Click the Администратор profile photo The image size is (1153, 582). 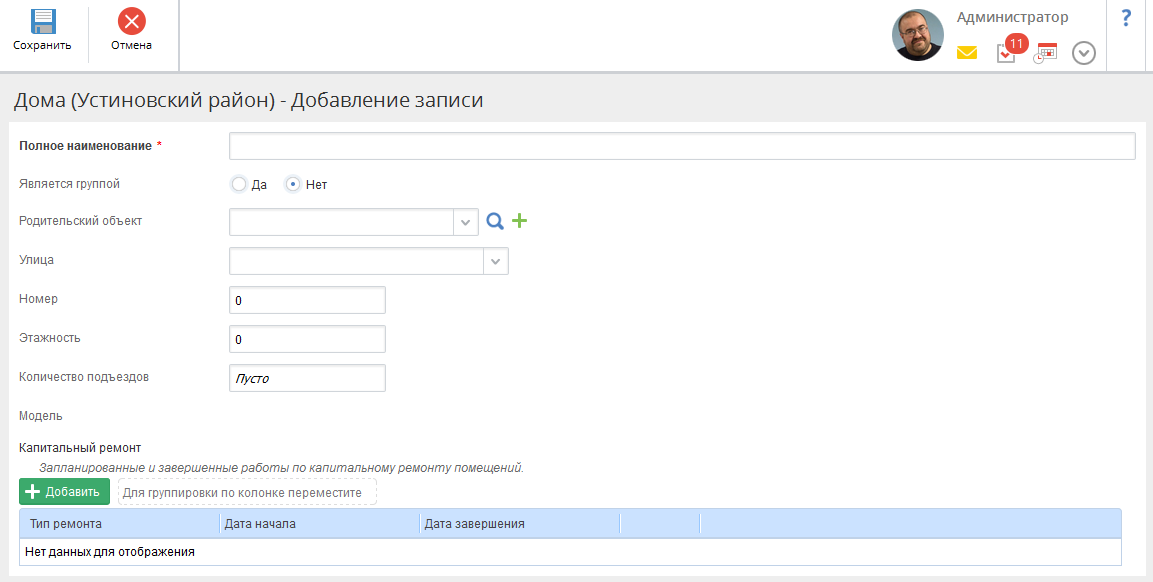[x=918, y=35]
